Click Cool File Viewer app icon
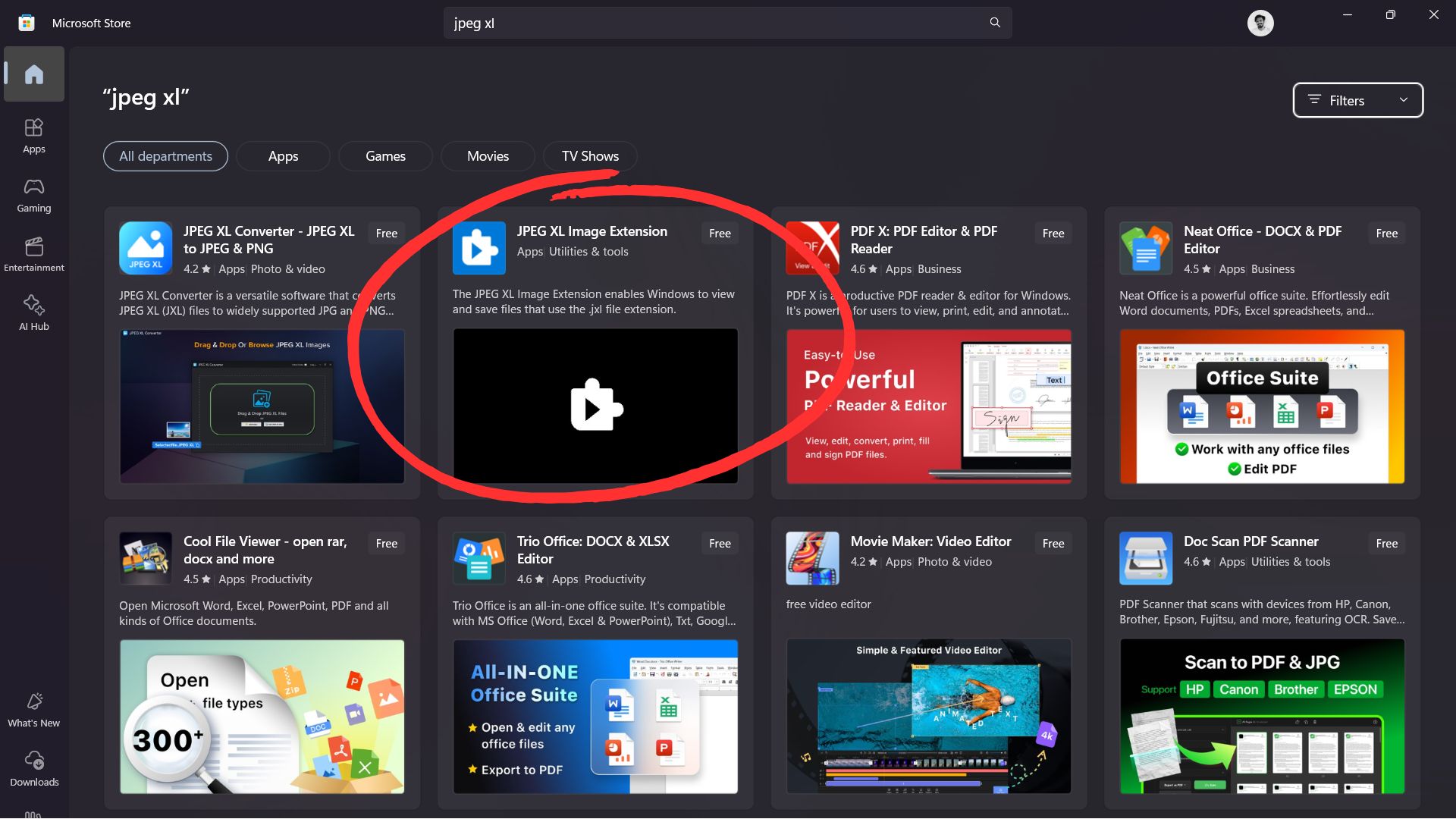Viewport: 1456px width, 819px height. (x=146, y=558)
